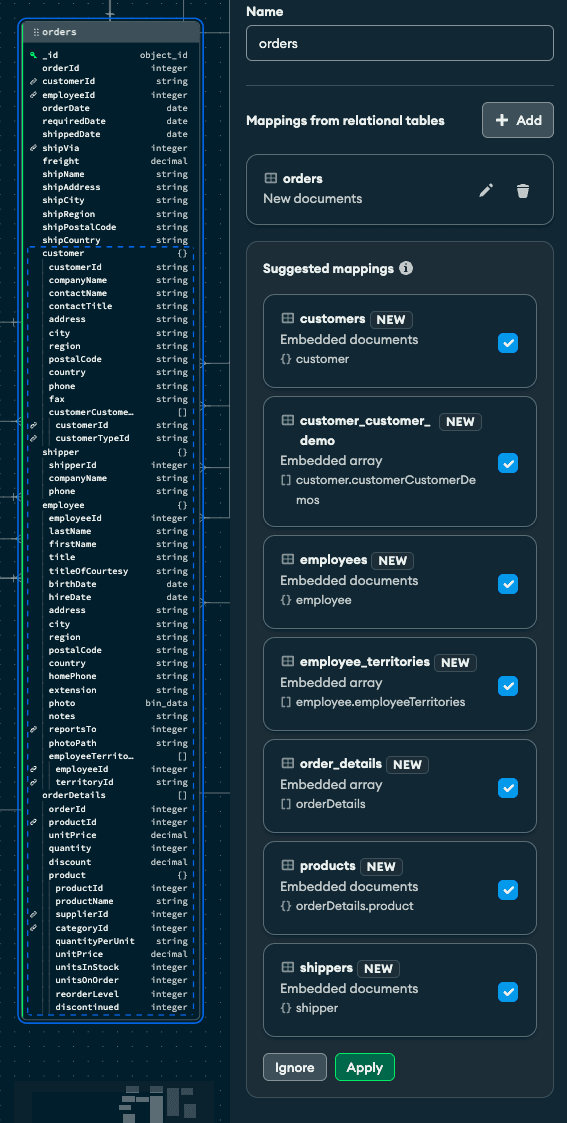Select the customerCustome… array row
567x1123 pixels.
click(x=111, y=413)
